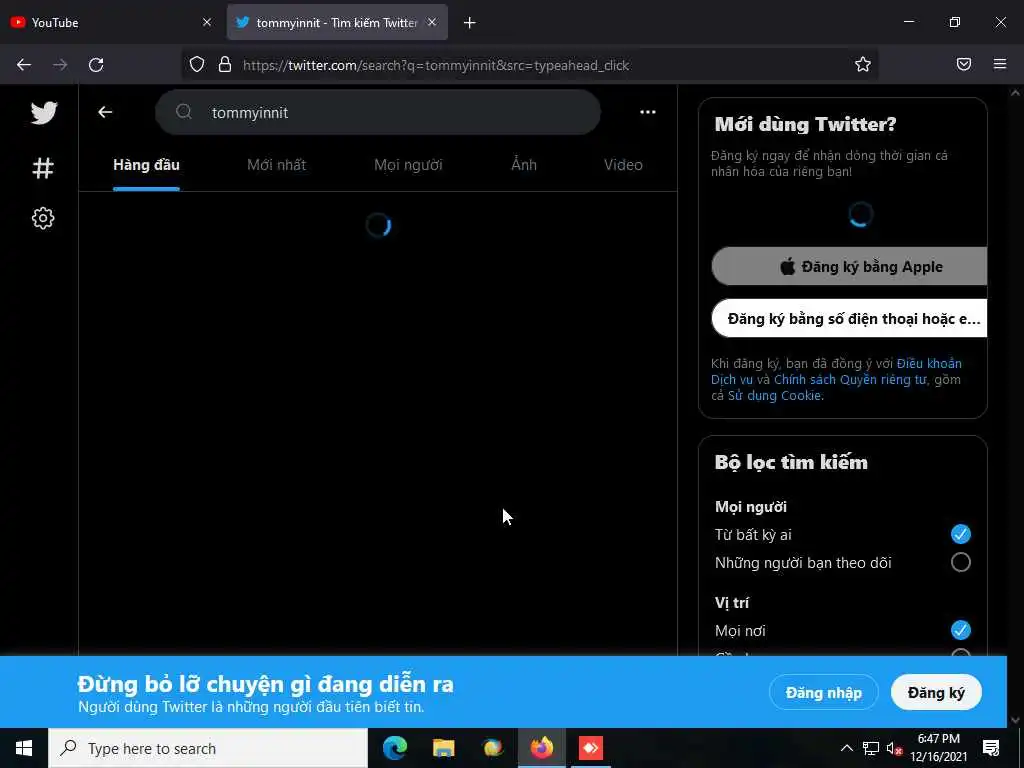Open the Firefox hamburger menu
The width and height of the screenshot is (1024, 768).
1000,64
